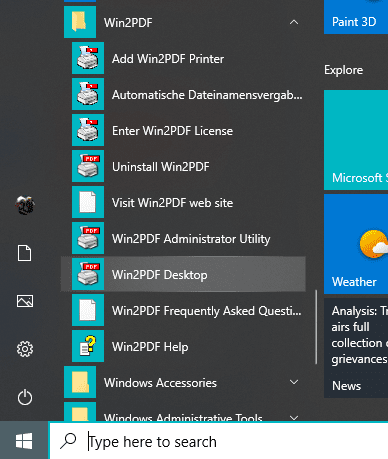
Task: Click the search magnifier icon
Action: (x=68, y=440)
